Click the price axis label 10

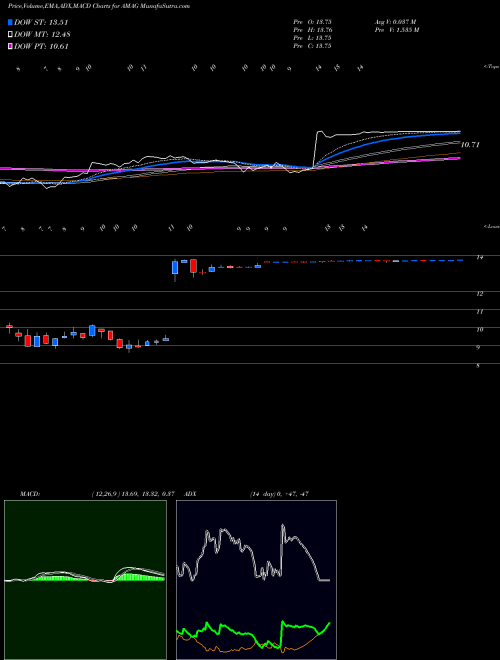point(479,330)
